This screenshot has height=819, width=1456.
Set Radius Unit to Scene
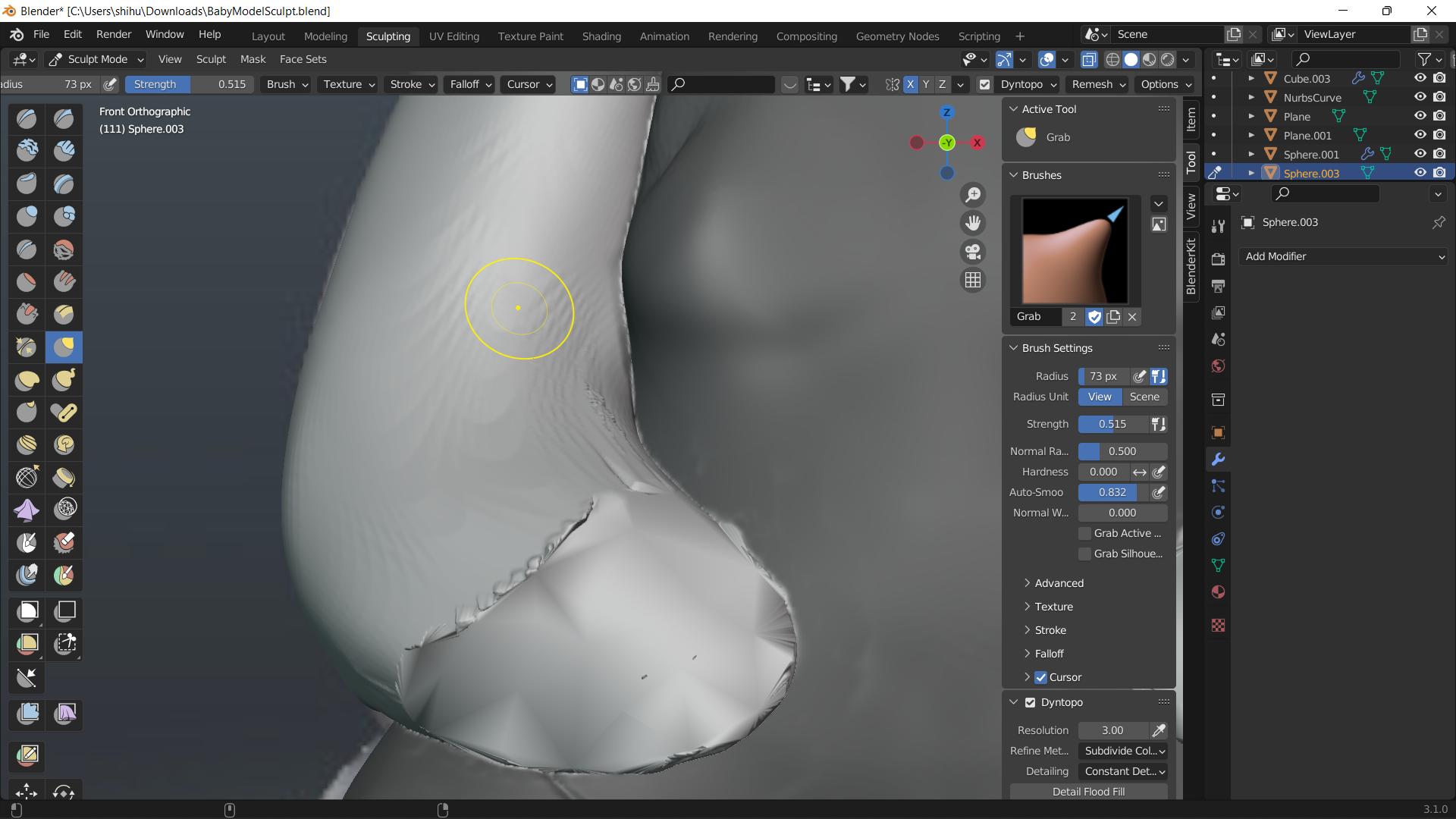tap(1144, 396)
